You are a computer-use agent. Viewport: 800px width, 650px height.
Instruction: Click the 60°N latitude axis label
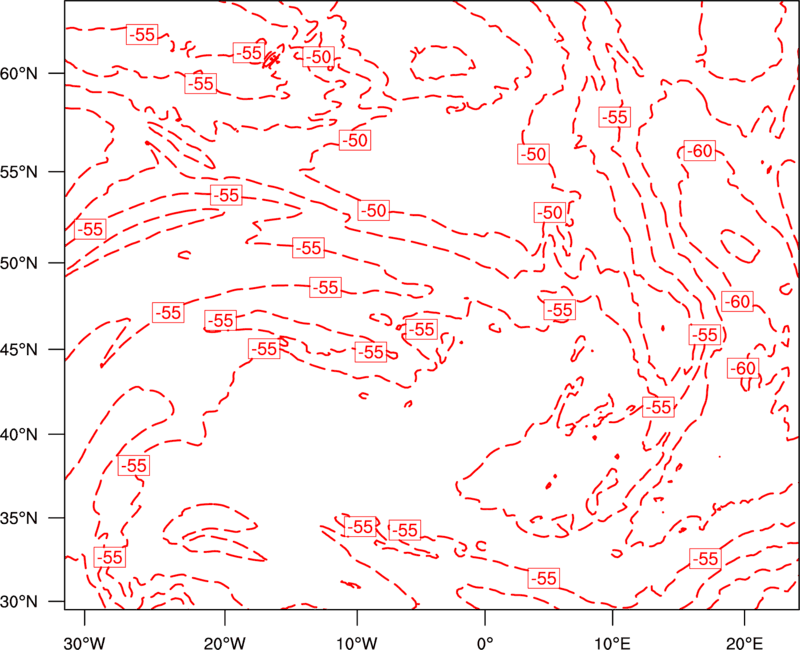pos(19,73)
